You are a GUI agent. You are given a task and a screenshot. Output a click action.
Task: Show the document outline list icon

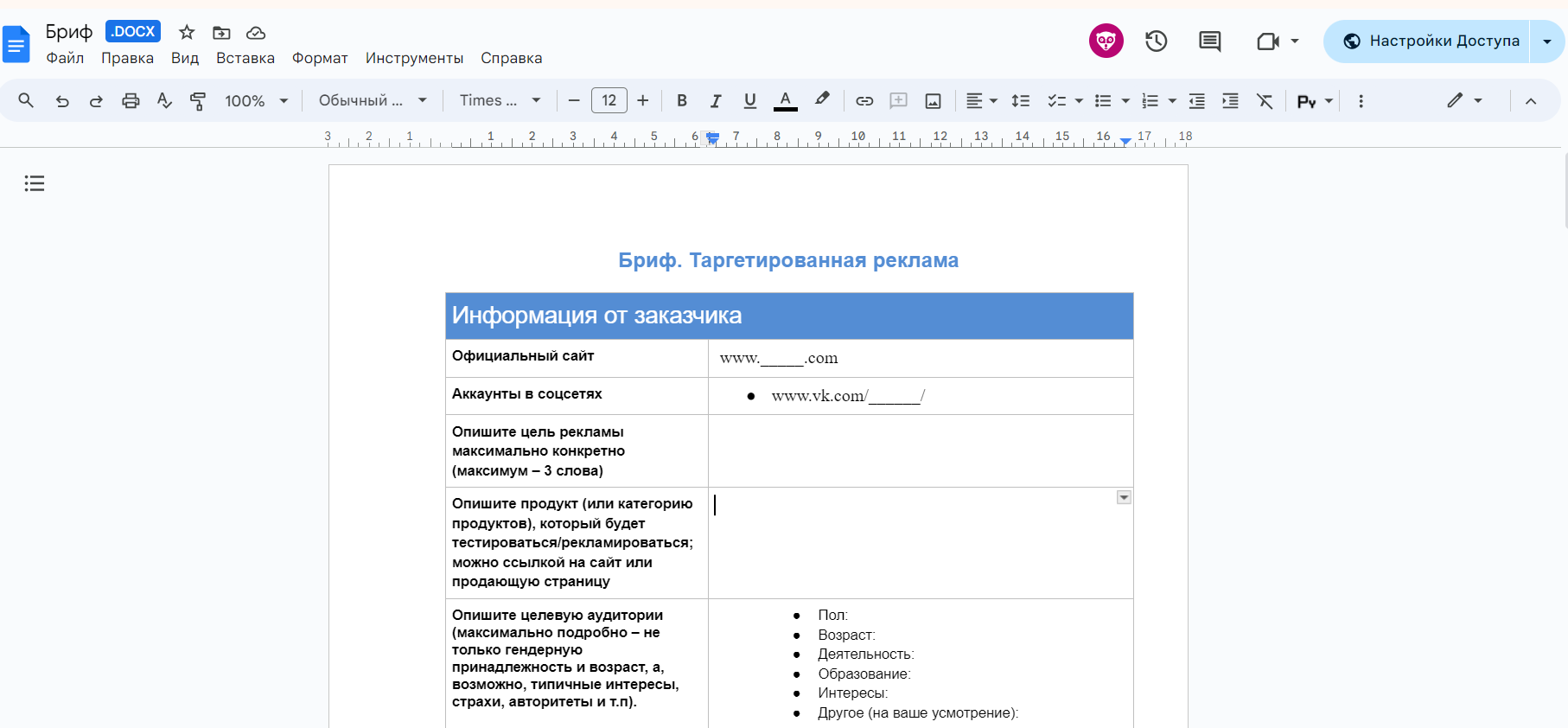(35, 183)
